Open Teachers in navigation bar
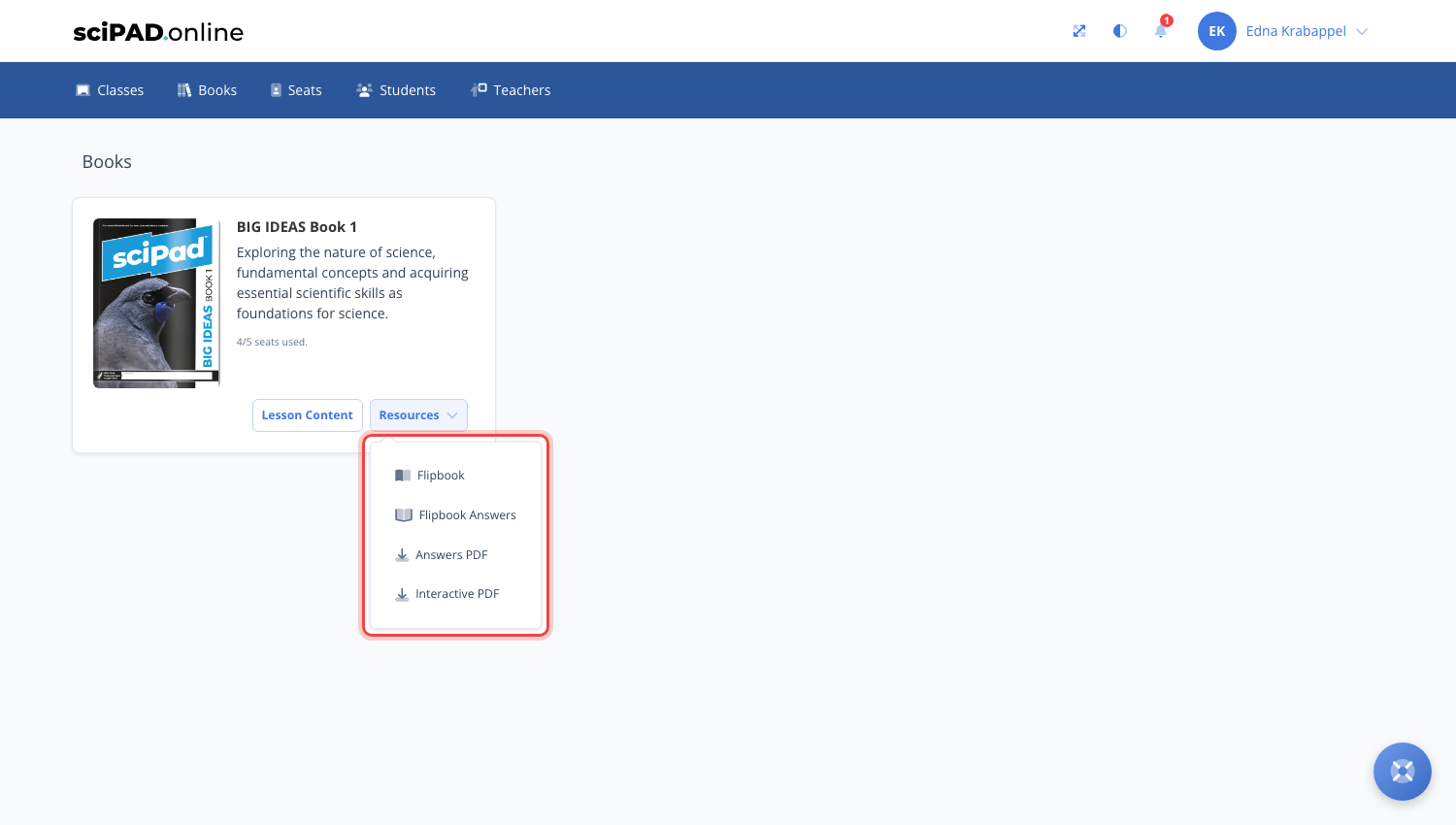This screenshot has height=825, width=1456. click(511, 90)
